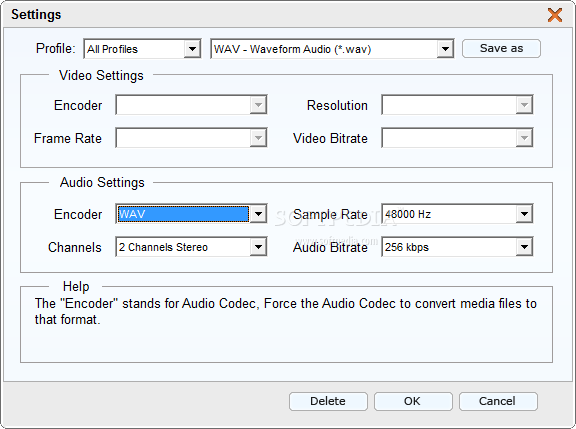Select the highlighted WAV encoder field
The width and height of the screenshot is (576, 429).
click(x=183, y=214)
